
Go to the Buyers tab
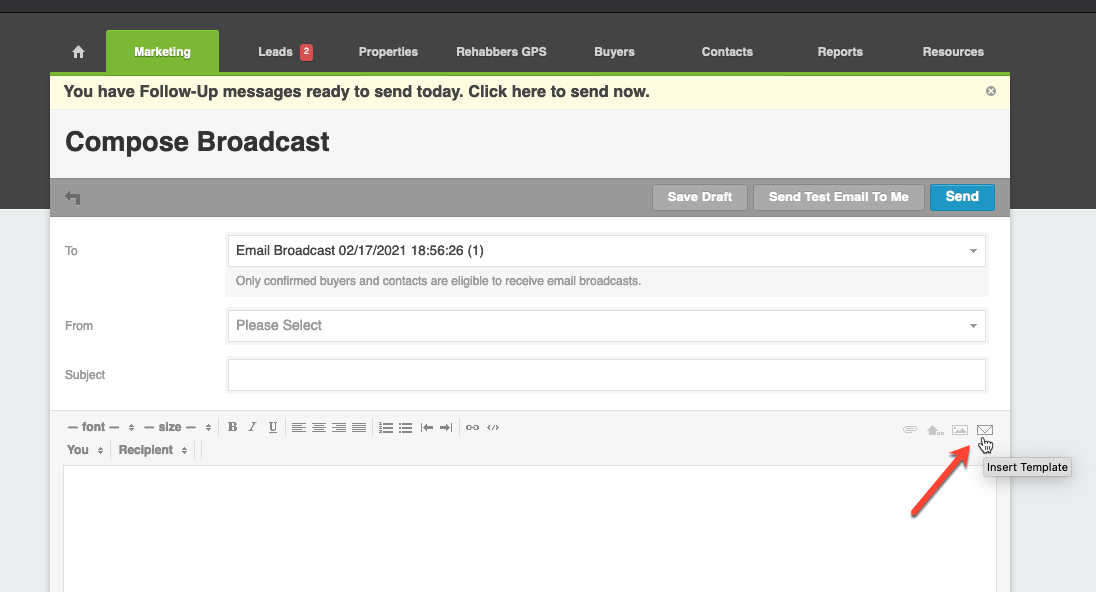pos(614,52)
